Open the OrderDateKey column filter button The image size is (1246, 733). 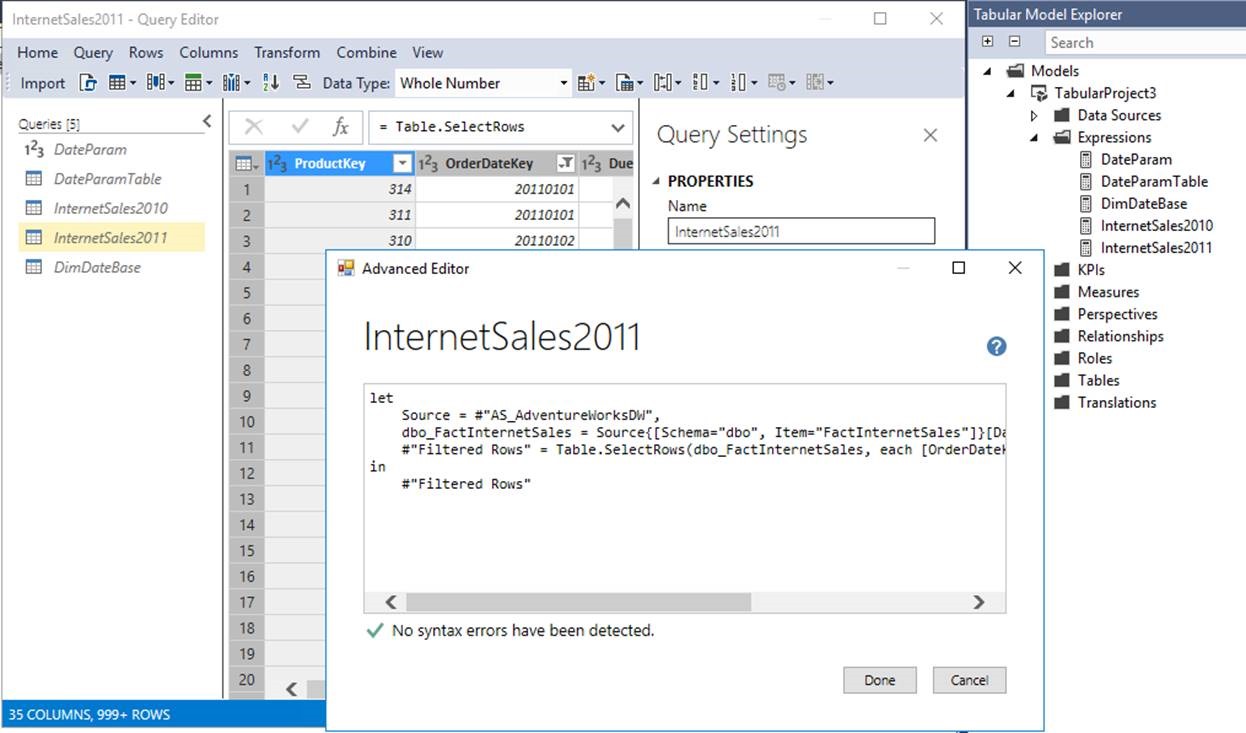pyautogui.click(x=566, y=163)
